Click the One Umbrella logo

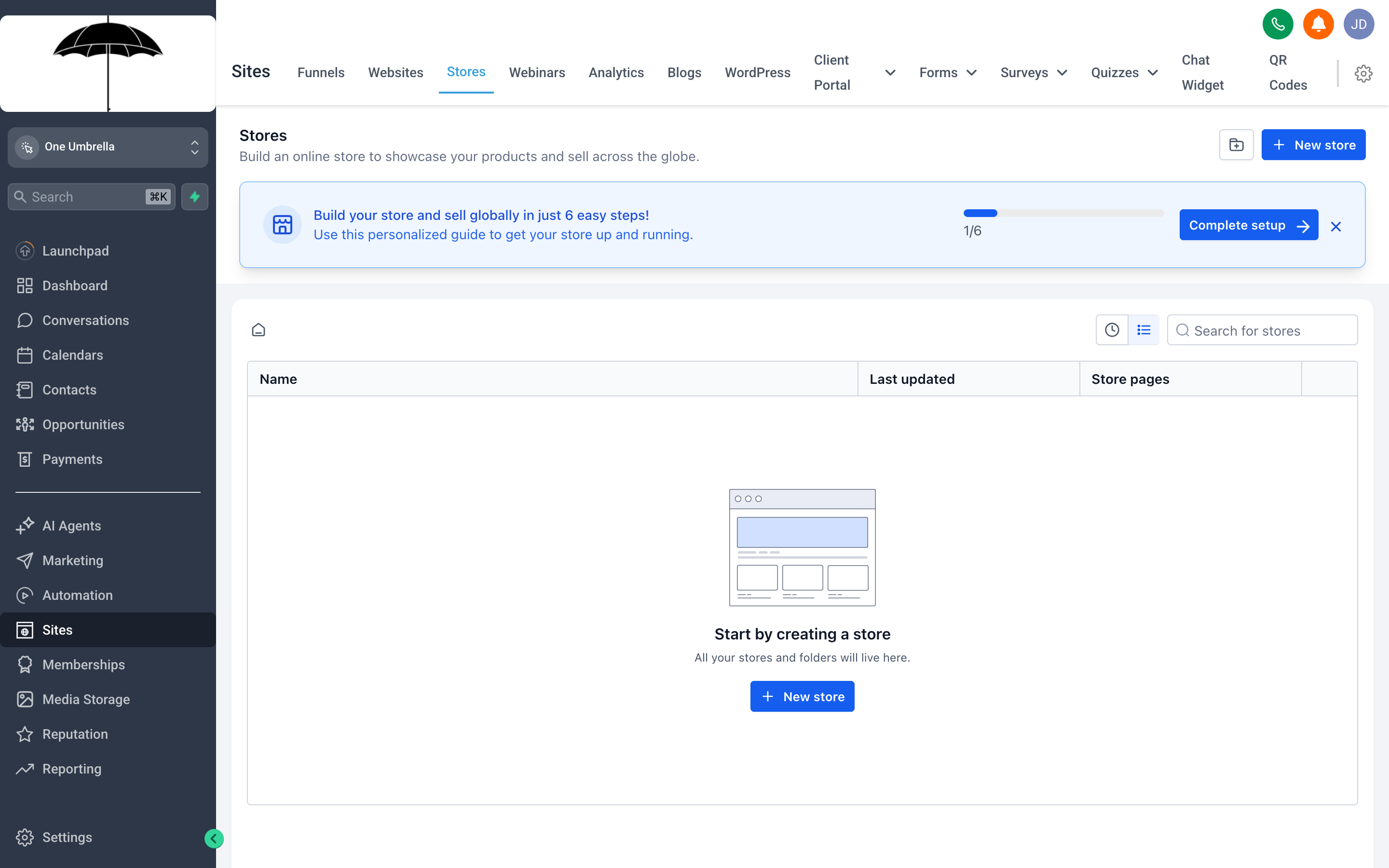click(108, 63)
